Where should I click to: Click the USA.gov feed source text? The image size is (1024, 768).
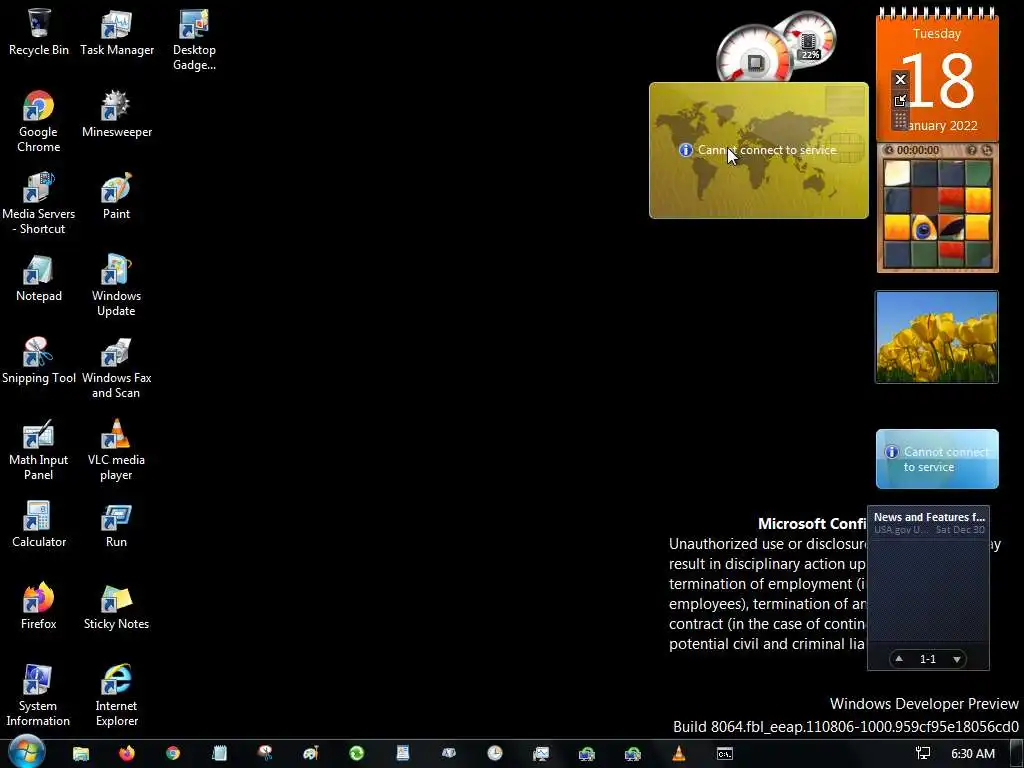901,530
